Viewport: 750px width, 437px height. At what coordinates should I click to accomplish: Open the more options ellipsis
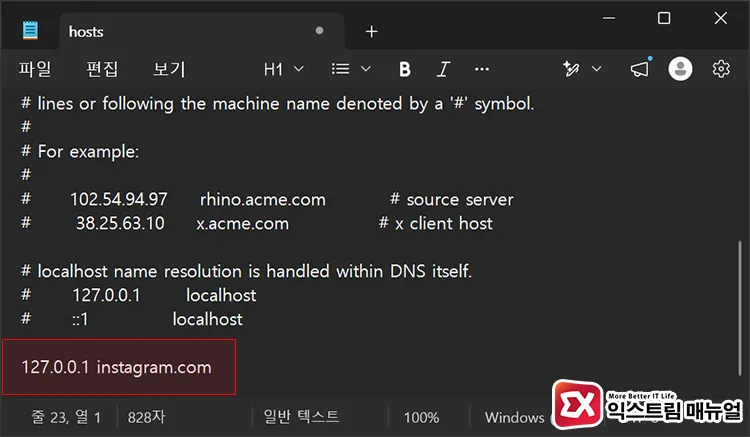(x=482, y=69)
